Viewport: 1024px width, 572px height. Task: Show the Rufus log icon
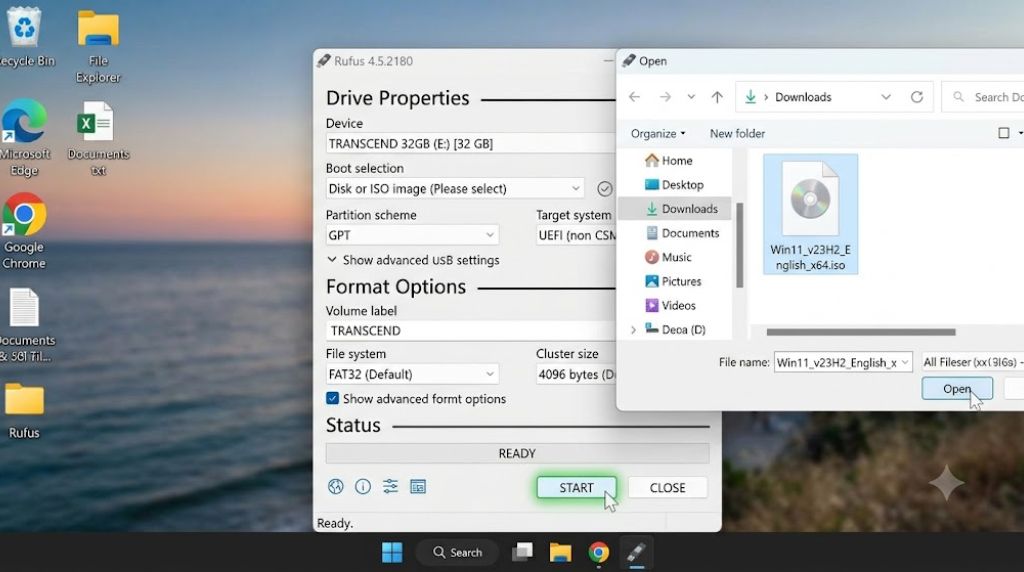[418, 486]
